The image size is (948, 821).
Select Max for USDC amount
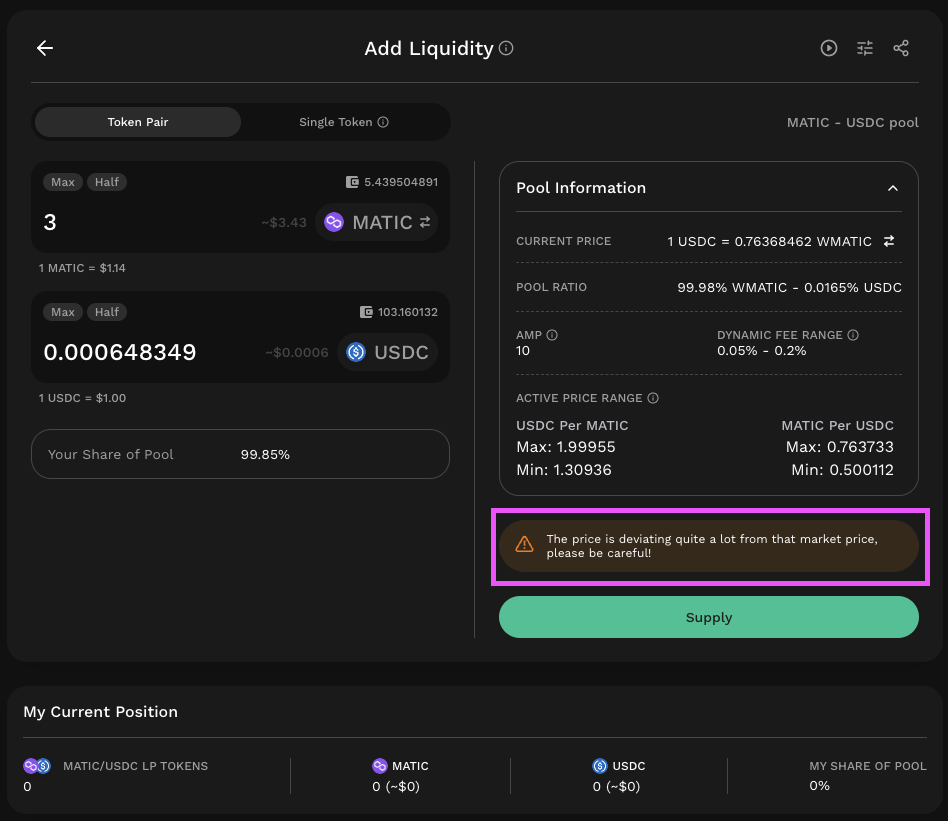tap(63, 312)
